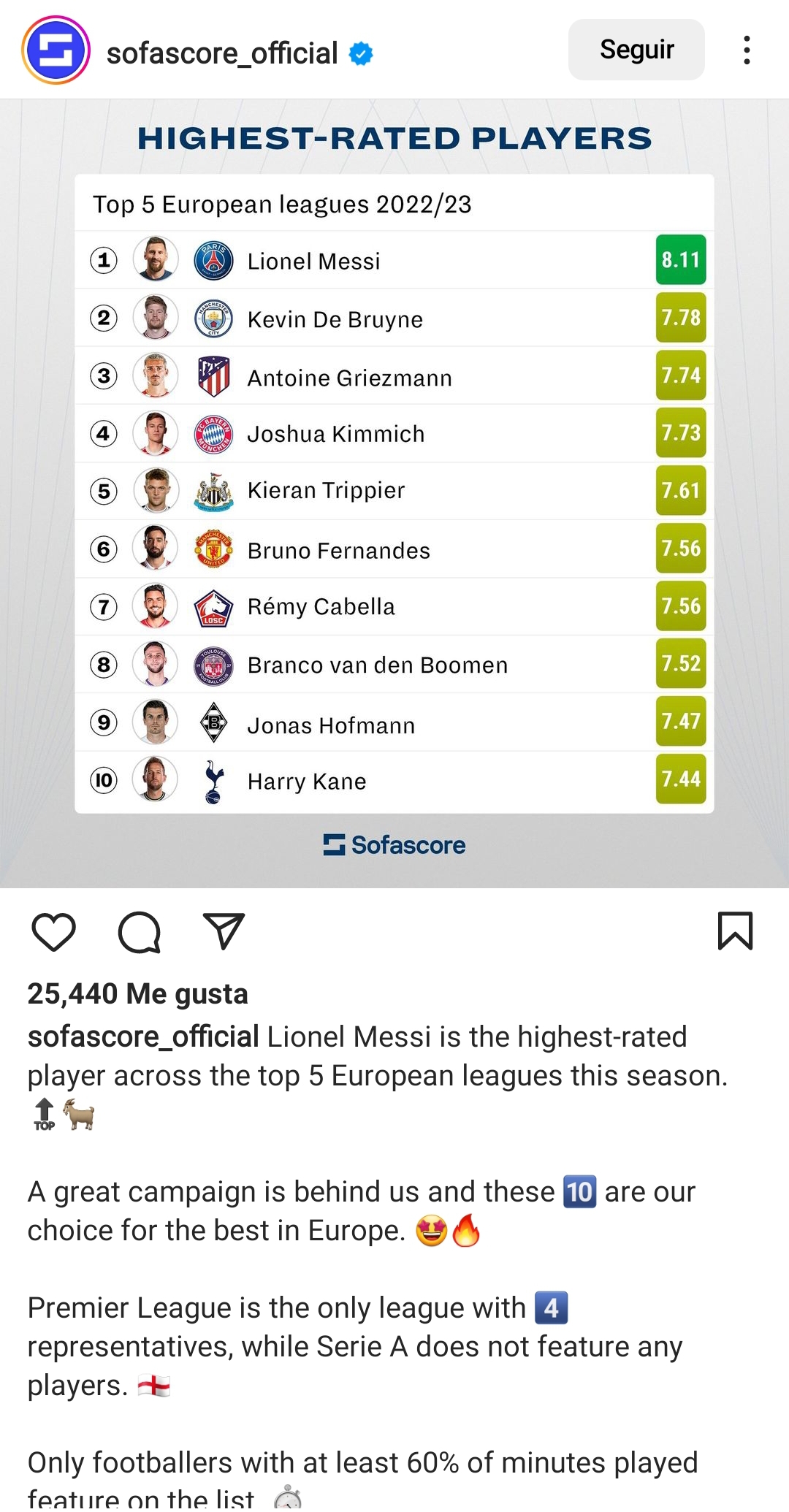Viewport: 789px width, 1512px height.
Task: Tap the Seguir follow button
Action: 636,50
